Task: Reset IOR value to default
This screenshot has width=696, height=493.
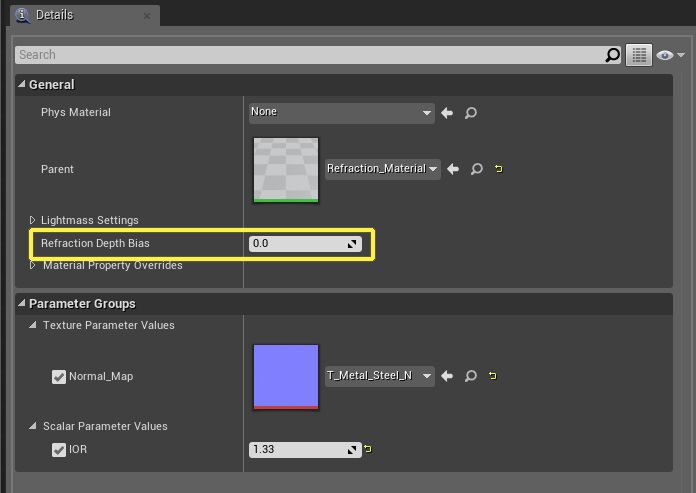Action: (368, 450)
